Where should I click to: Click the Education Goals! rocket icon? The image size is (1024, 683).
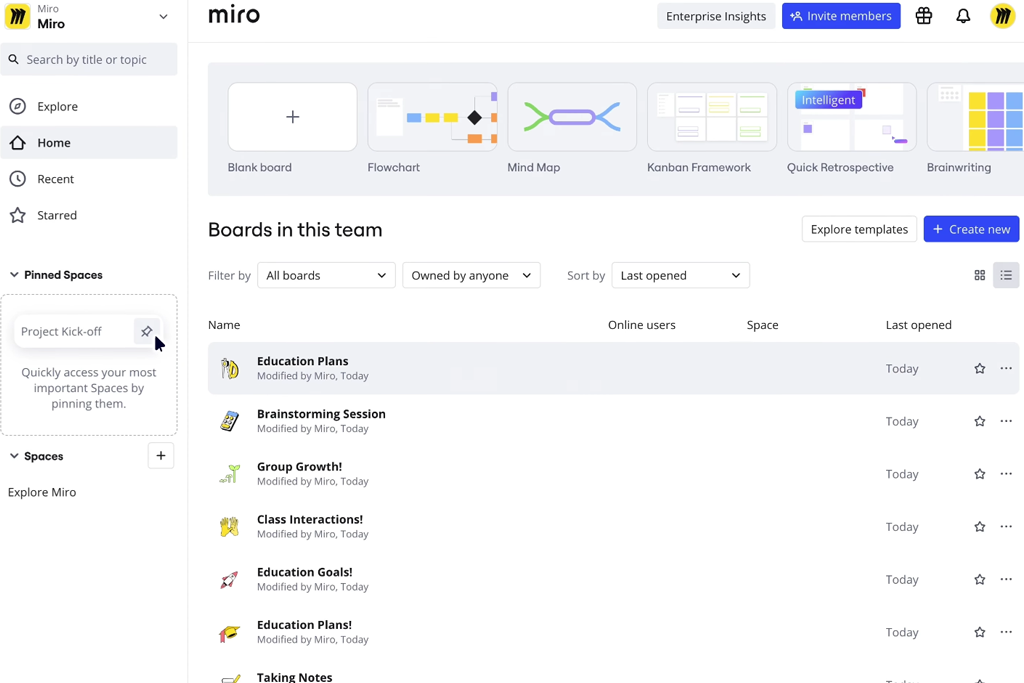229,580
